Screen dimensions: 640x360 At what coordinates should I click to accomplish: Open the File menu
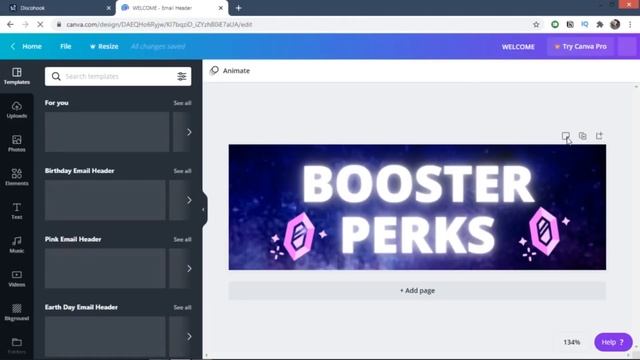click(x=66, y=47)
